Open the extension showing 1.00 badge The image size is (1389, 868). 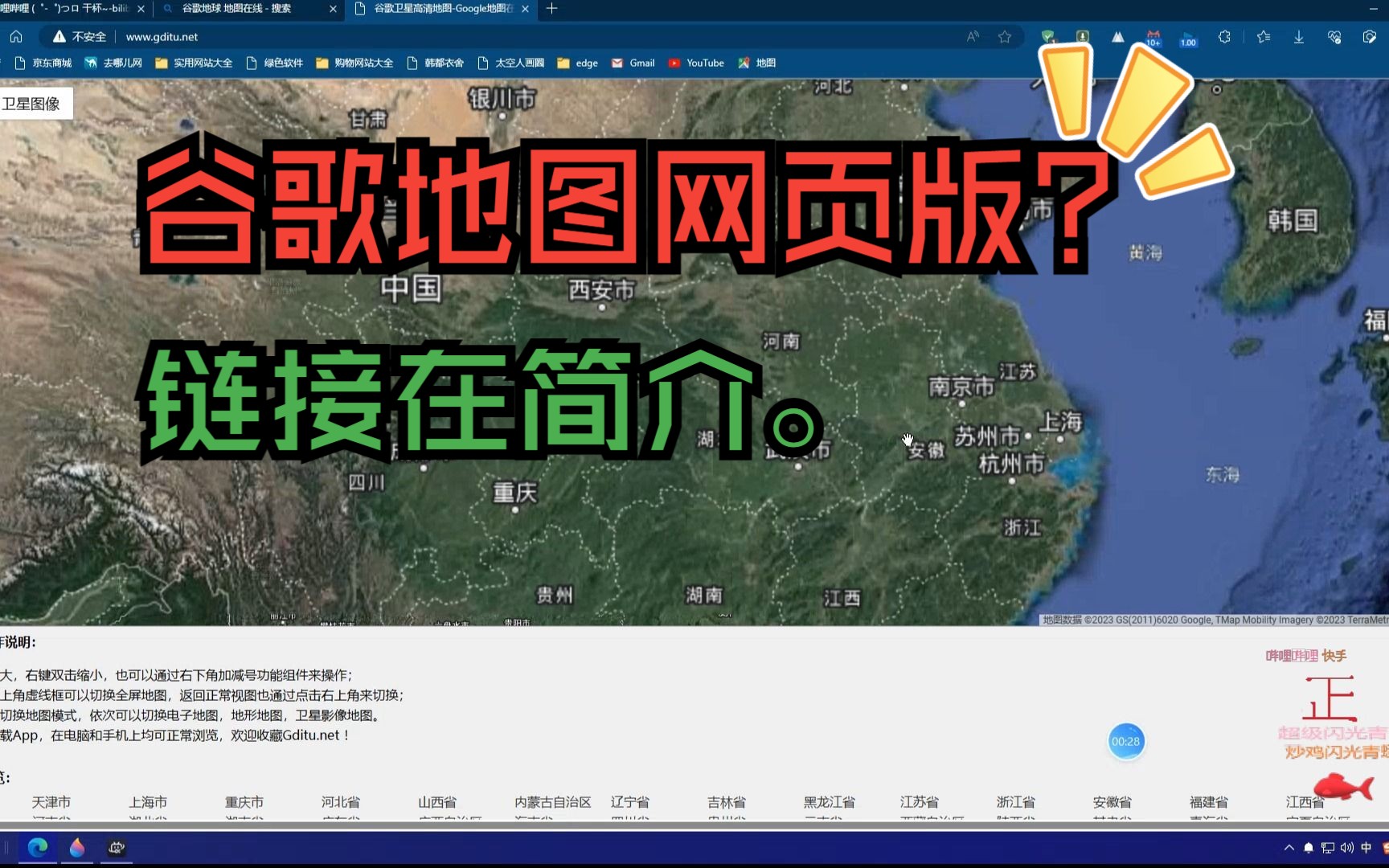point(1188,39)
